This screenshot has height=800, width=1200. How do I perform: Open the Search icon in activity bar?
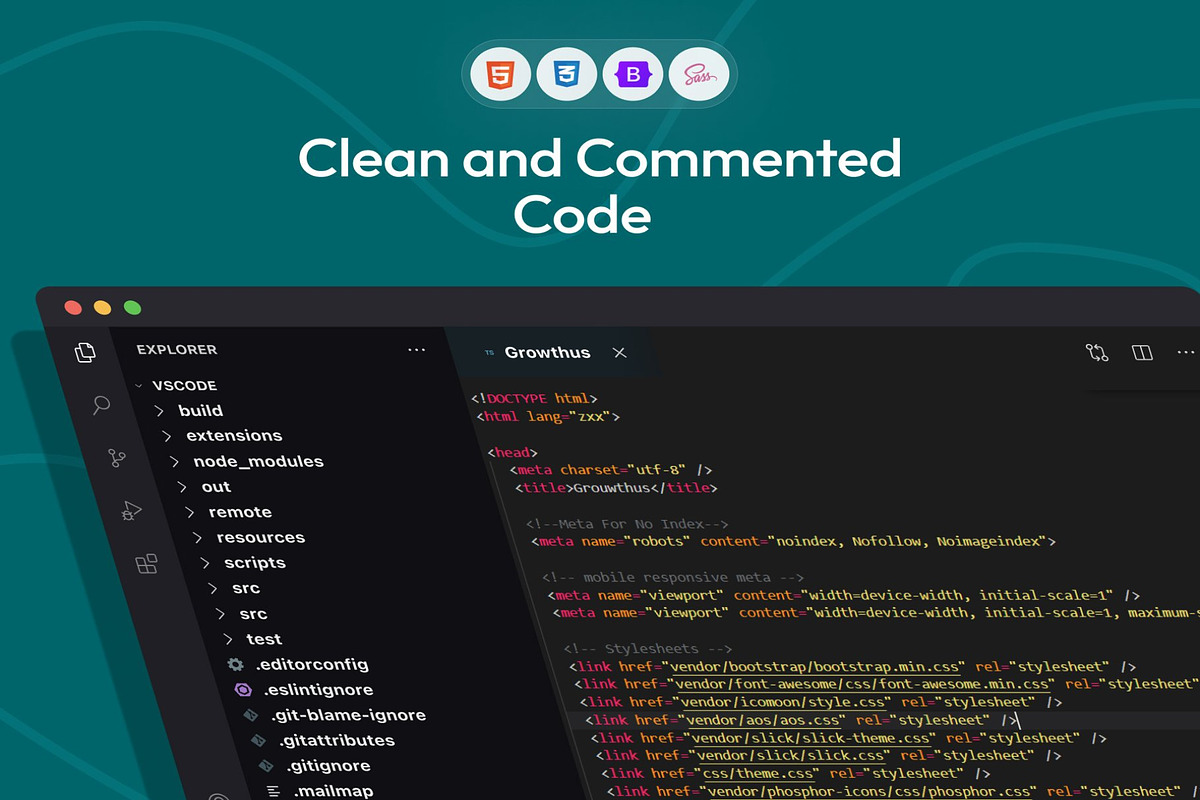pyautogui.click(x=101, y=405)
